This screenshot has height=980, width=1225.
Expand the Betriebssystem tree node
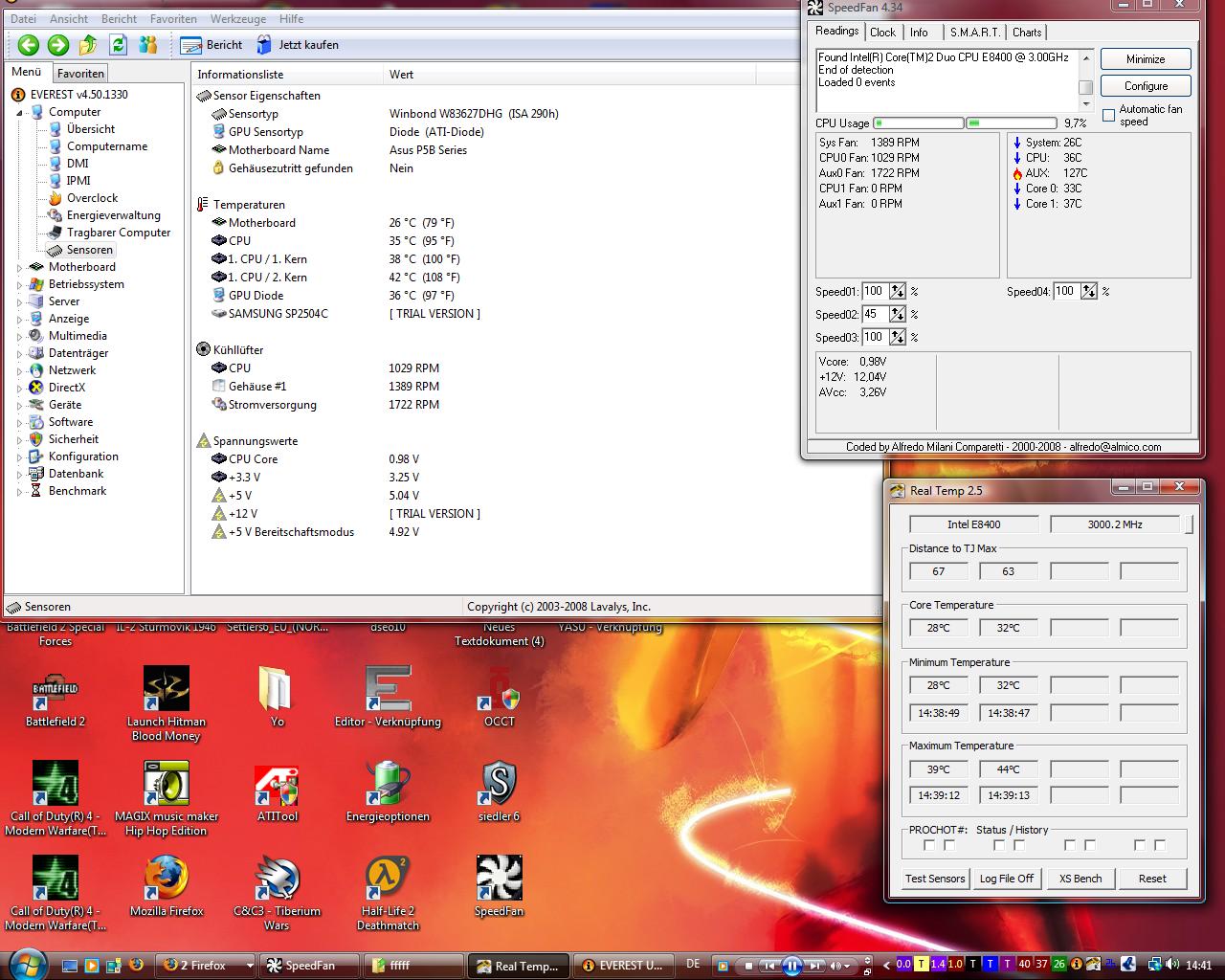coord(19,285)
